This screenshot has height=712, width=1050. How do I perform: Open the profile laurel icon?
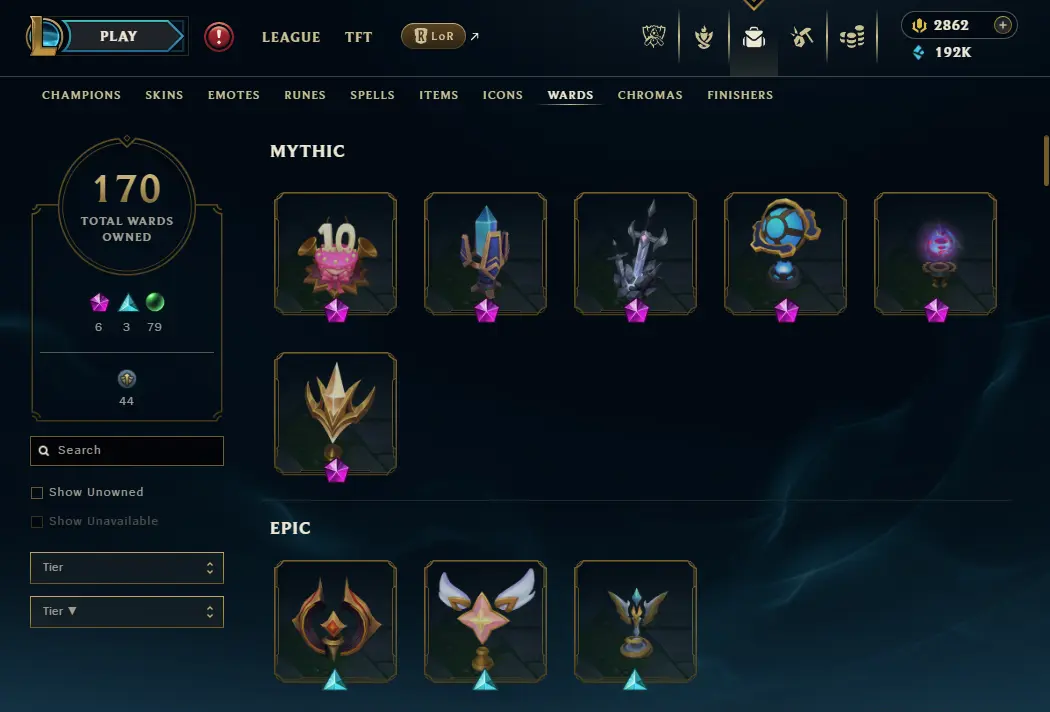tap(704, 37)
